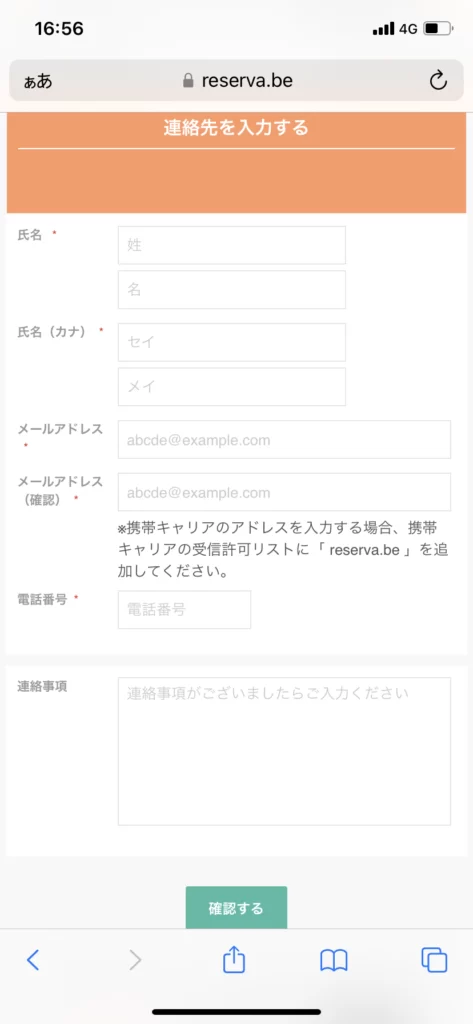Viewport: 473px width, 1024px height.
Task: Tap the 連絡先を入力する header
Action: [236, 127]
